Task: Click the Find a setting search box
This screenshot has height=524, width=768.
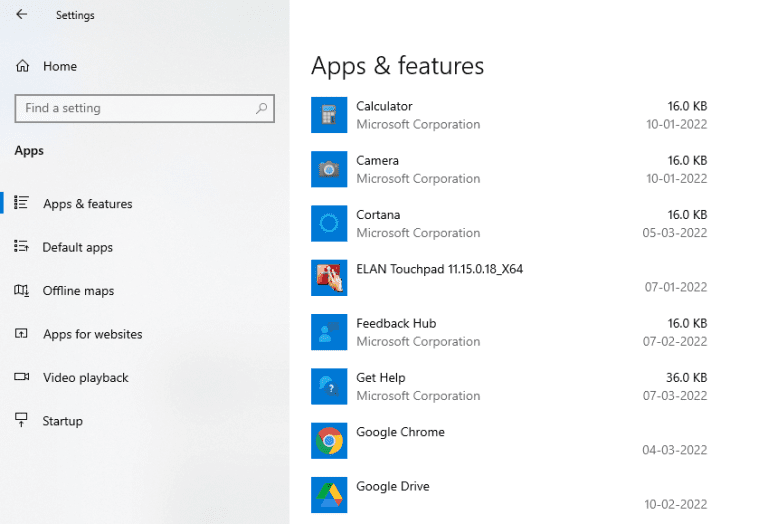Action: coord(135,108)
